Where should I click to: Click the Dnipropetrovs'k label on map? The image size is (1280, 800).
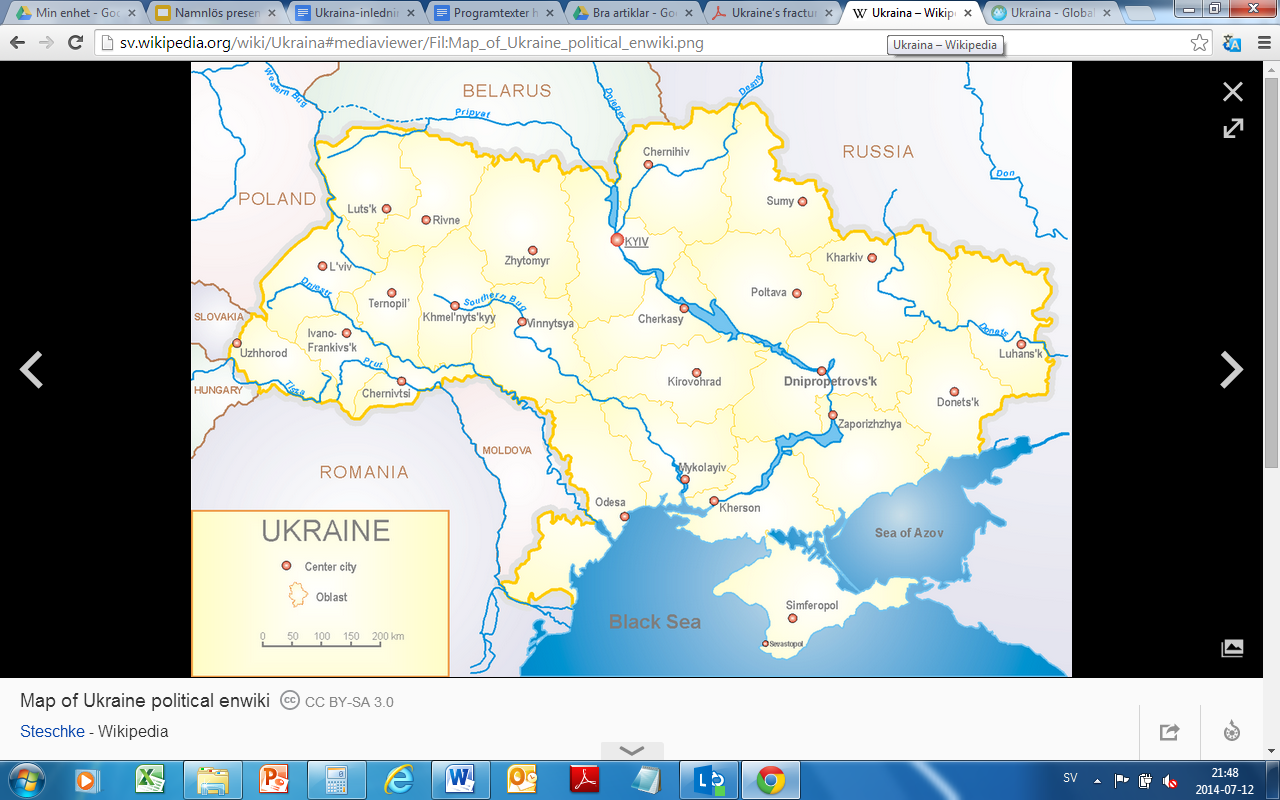click(830, 382)
